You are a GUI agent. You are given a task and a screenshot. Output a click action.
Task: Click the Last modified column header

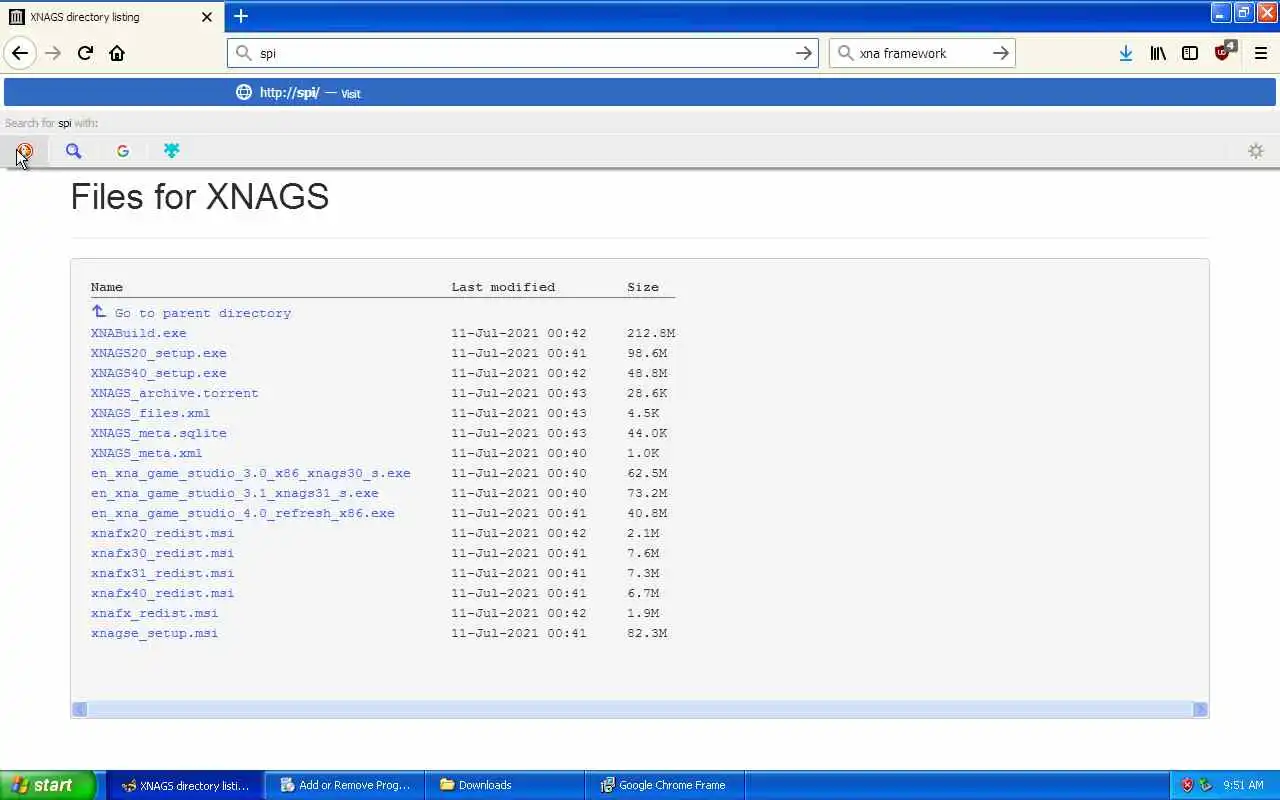(x=503, y=287)
